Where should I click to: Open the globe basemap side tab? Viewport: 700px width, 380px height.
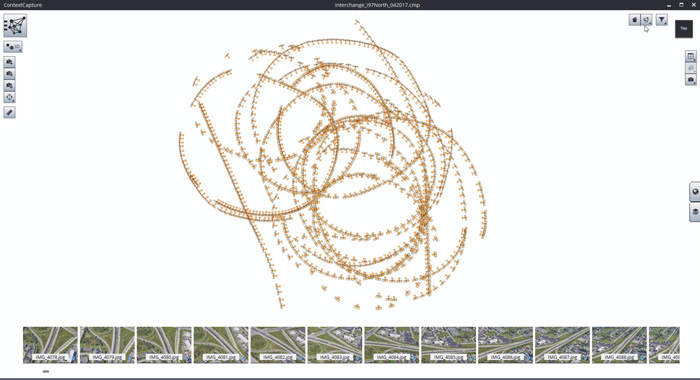[695, 192]
